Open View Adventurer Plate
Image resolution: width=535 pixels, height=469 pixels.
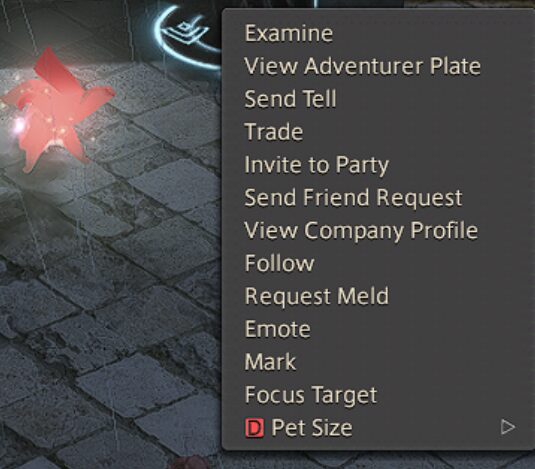(362, 66)
